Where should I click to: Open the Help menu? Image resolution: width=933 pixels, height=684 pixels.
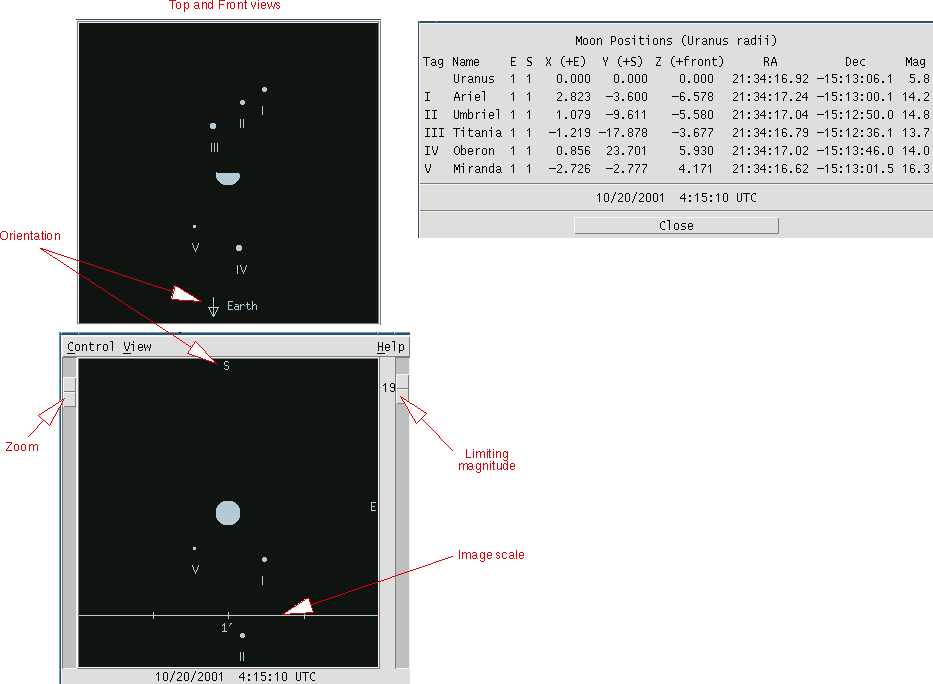[x=390, y=347]
